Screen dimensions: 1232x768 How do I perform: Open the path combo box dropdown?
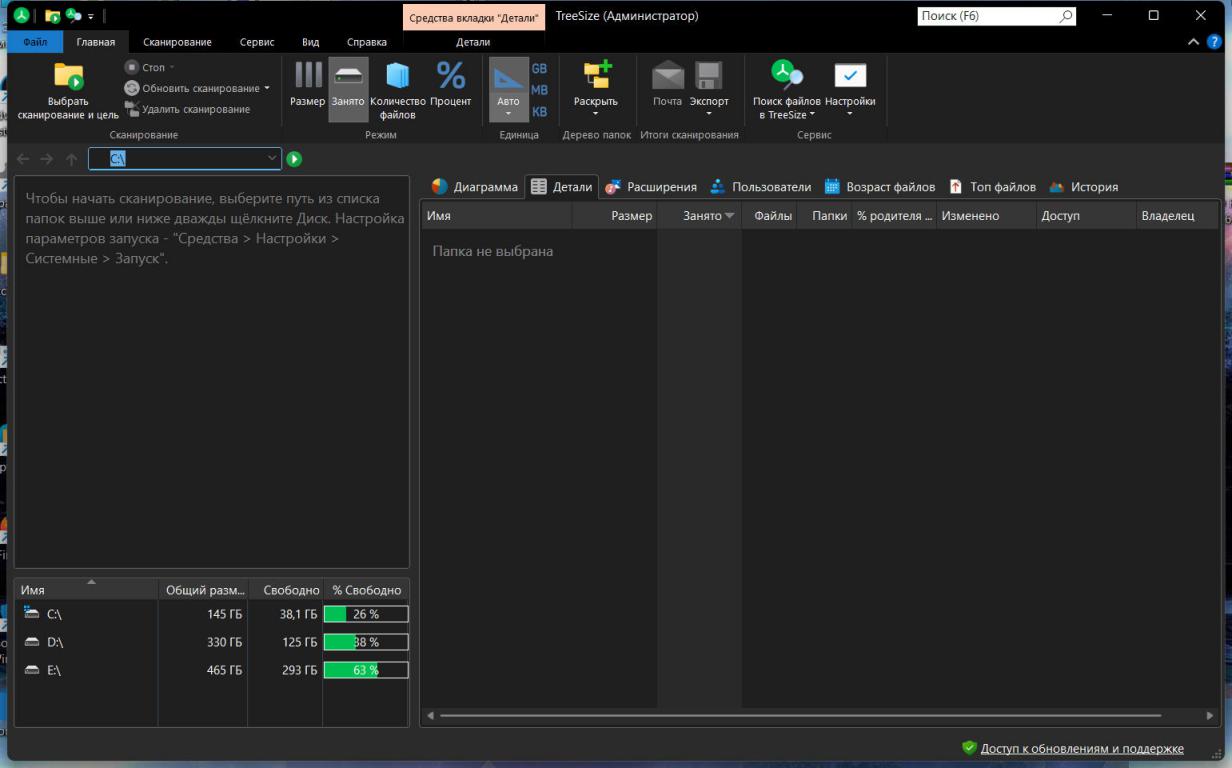pos(272,159)
